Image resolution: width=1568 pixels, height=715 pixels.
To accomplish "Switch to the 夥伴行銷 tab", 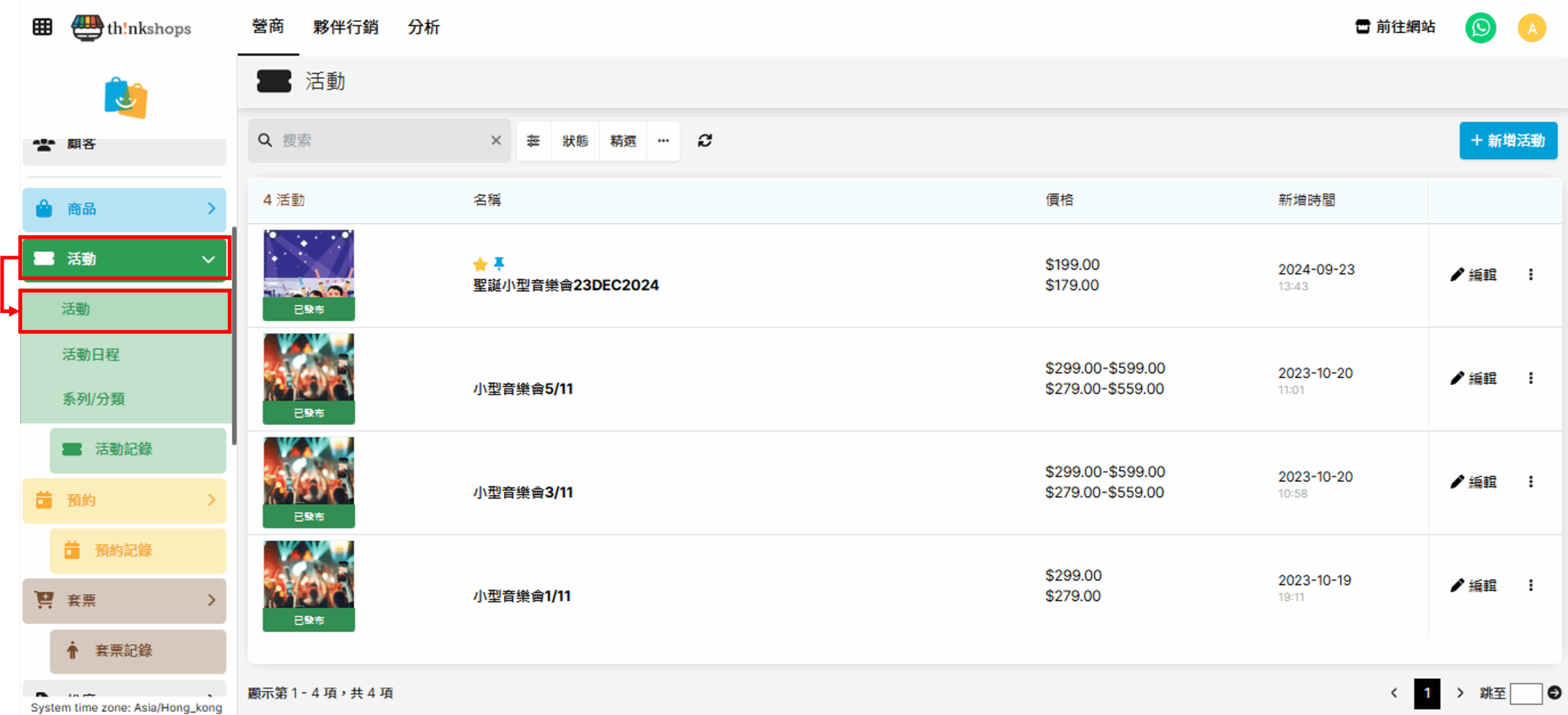I will click(x=345, y=27).
